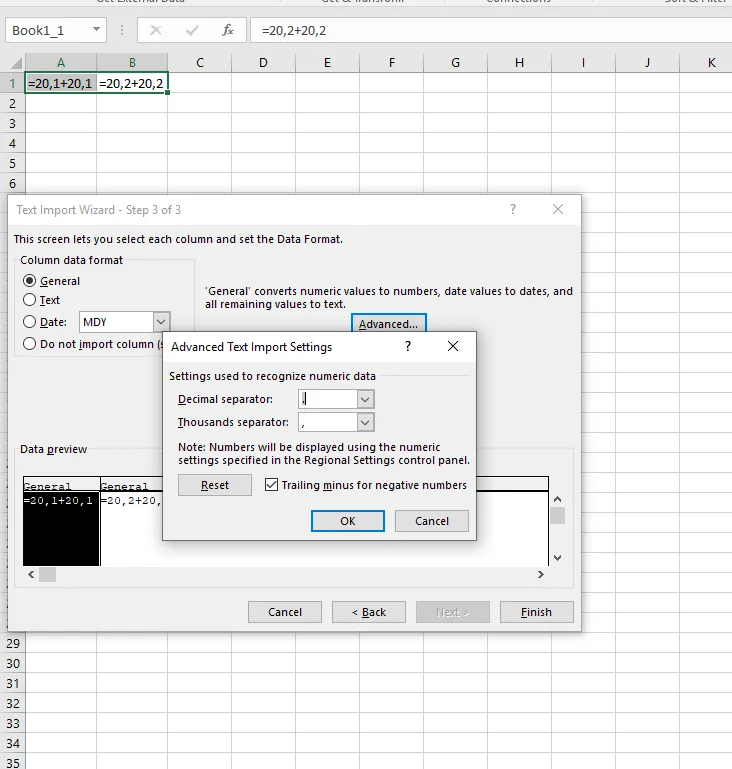732x769 pixels.
Task: Click the formula bar Cancel X icon
Action: click(x=156, y=30)
